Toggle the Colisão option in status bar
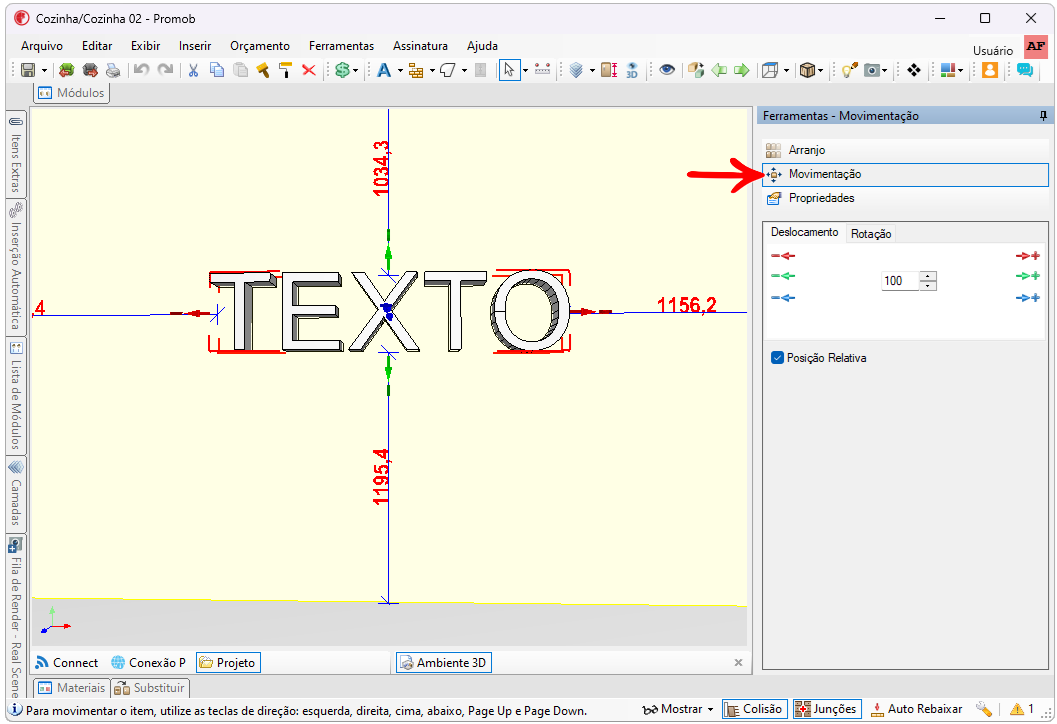Viewport: 1057px width, 724px height. 755,709
